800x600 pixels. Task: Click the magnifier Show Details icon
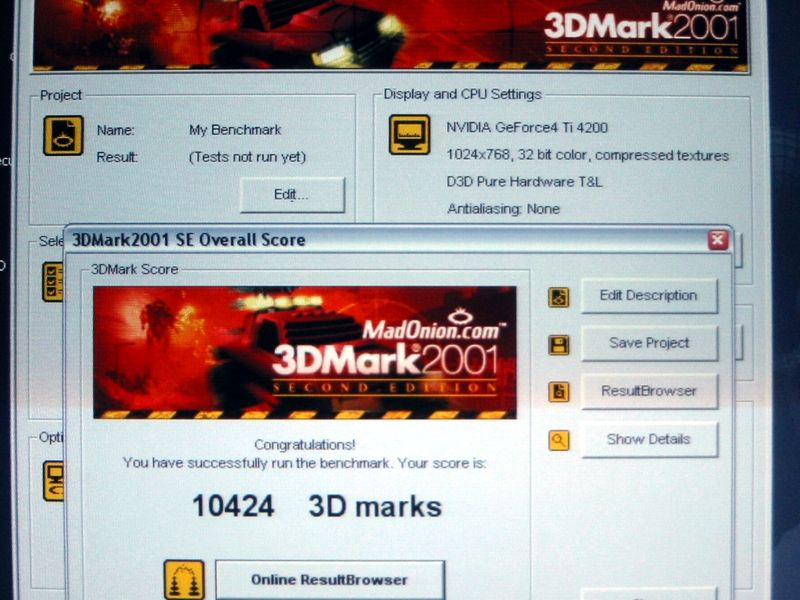[x=559, y=440]
